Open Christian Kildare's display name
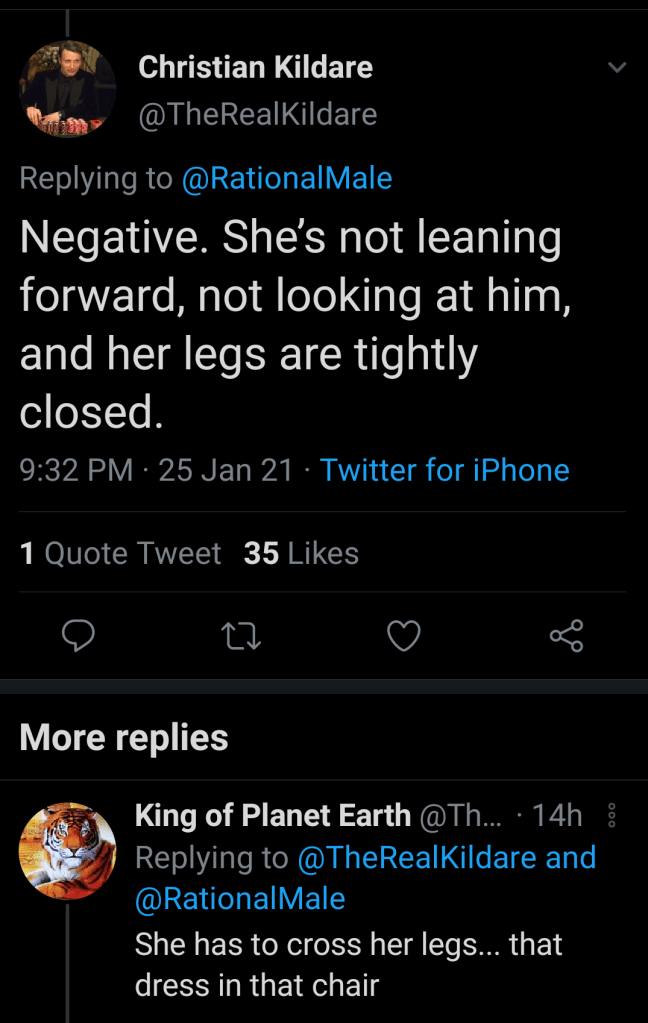 point(255,67)
